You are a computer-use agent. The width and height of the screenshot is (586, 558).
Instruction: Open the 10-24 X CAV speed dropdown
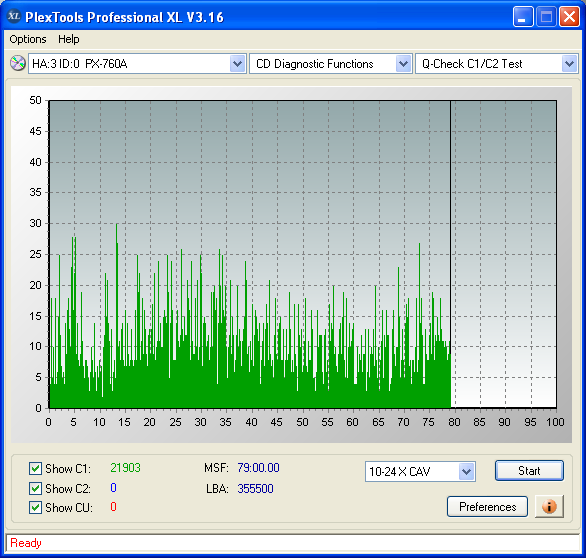coord(466,472)
